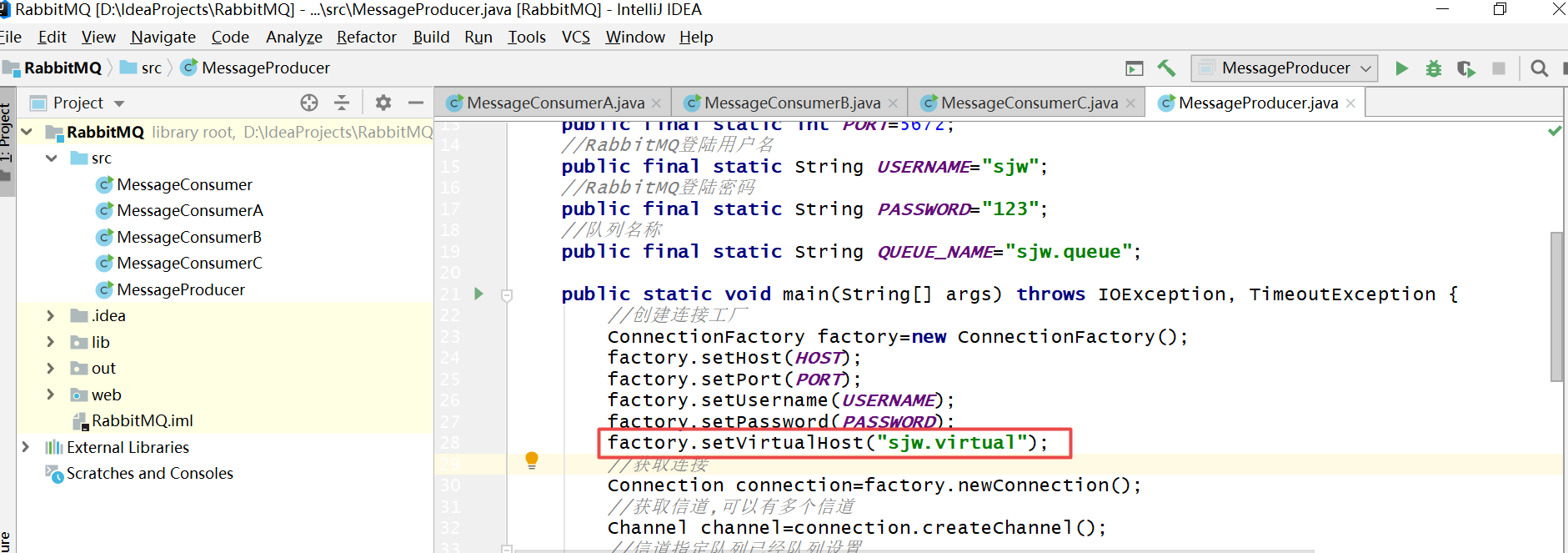The width and height of the screenshot is (1568, 553).
Task: Select MessageConsumerB in project tree
Action: coord(189,237)
